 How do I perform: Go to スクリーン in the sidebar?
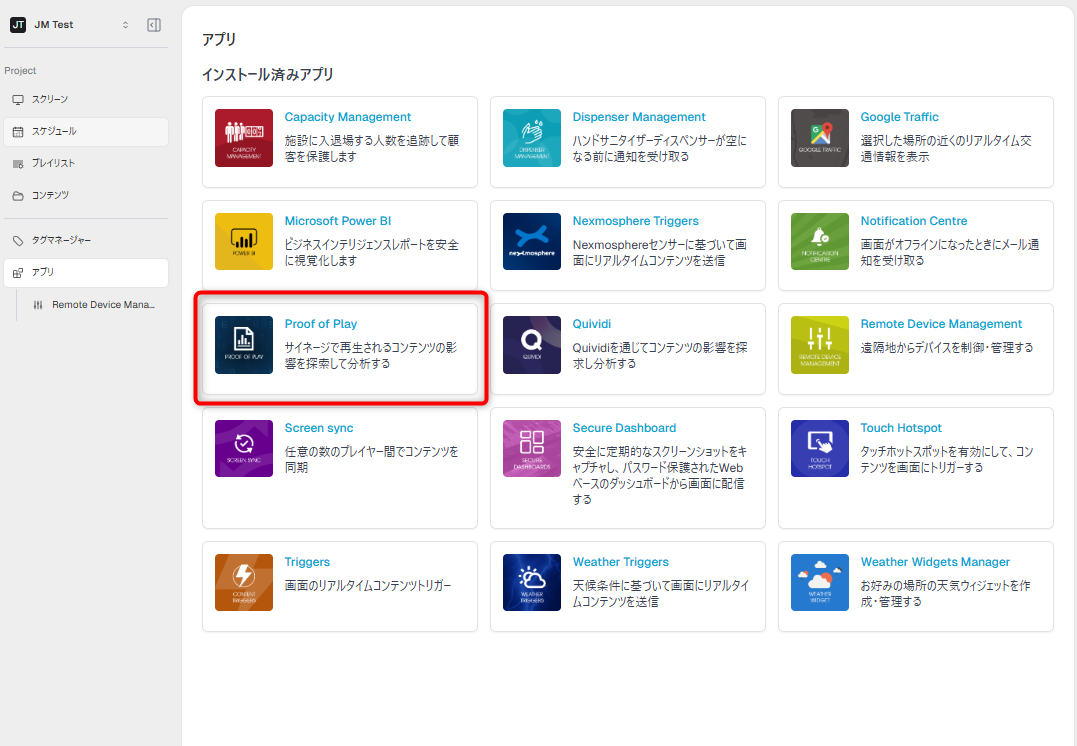[86, 100]
